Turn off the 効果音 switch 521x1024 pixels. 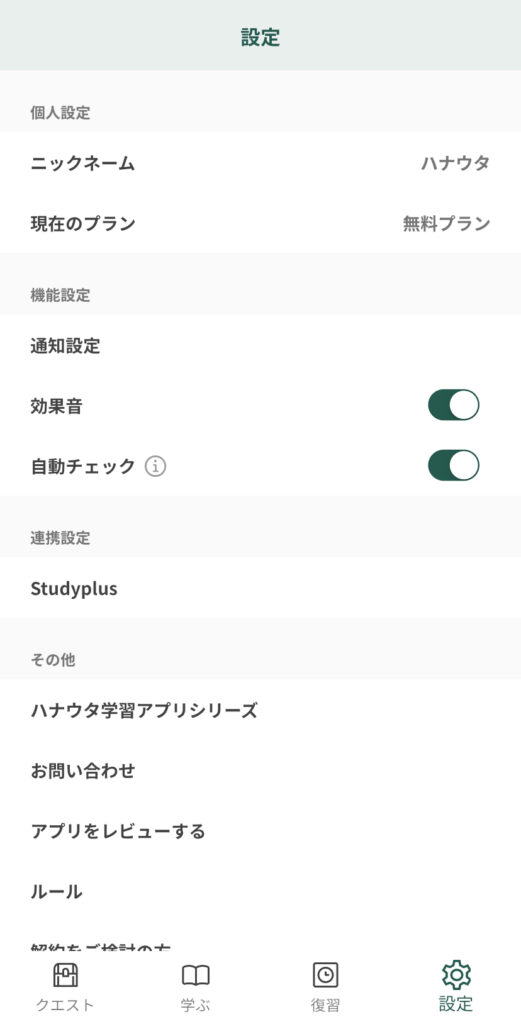(453, 405)
